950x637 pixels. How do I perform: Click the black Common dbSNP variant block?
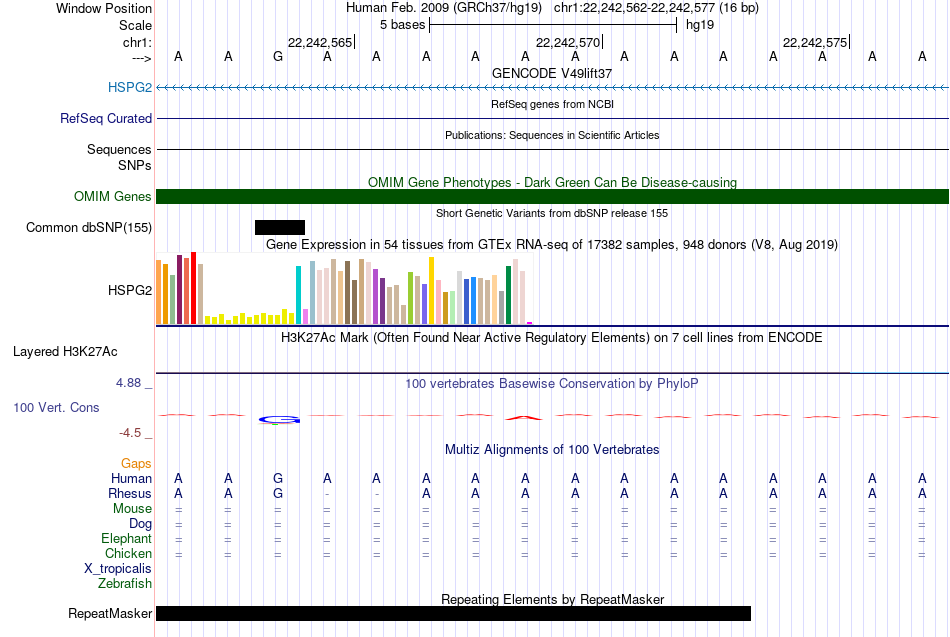pyautogui.click(x=280, y=227)
